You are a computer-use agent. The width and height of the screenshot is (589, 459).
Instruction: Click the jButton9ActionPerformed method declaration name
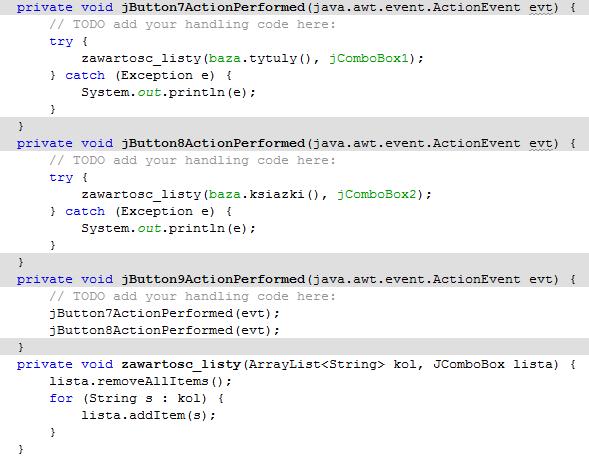point(213,279)
